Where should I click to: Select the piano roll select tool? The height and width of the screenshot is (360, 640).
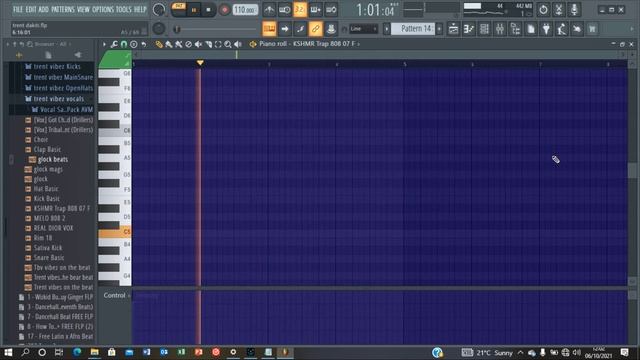coord(218,44)
